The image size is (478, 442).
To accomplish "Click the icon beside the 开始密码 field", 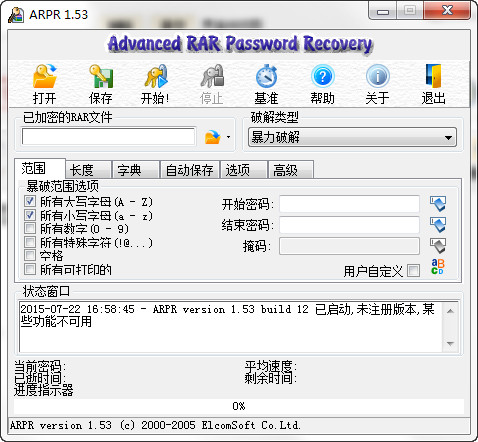I will 438,204.
